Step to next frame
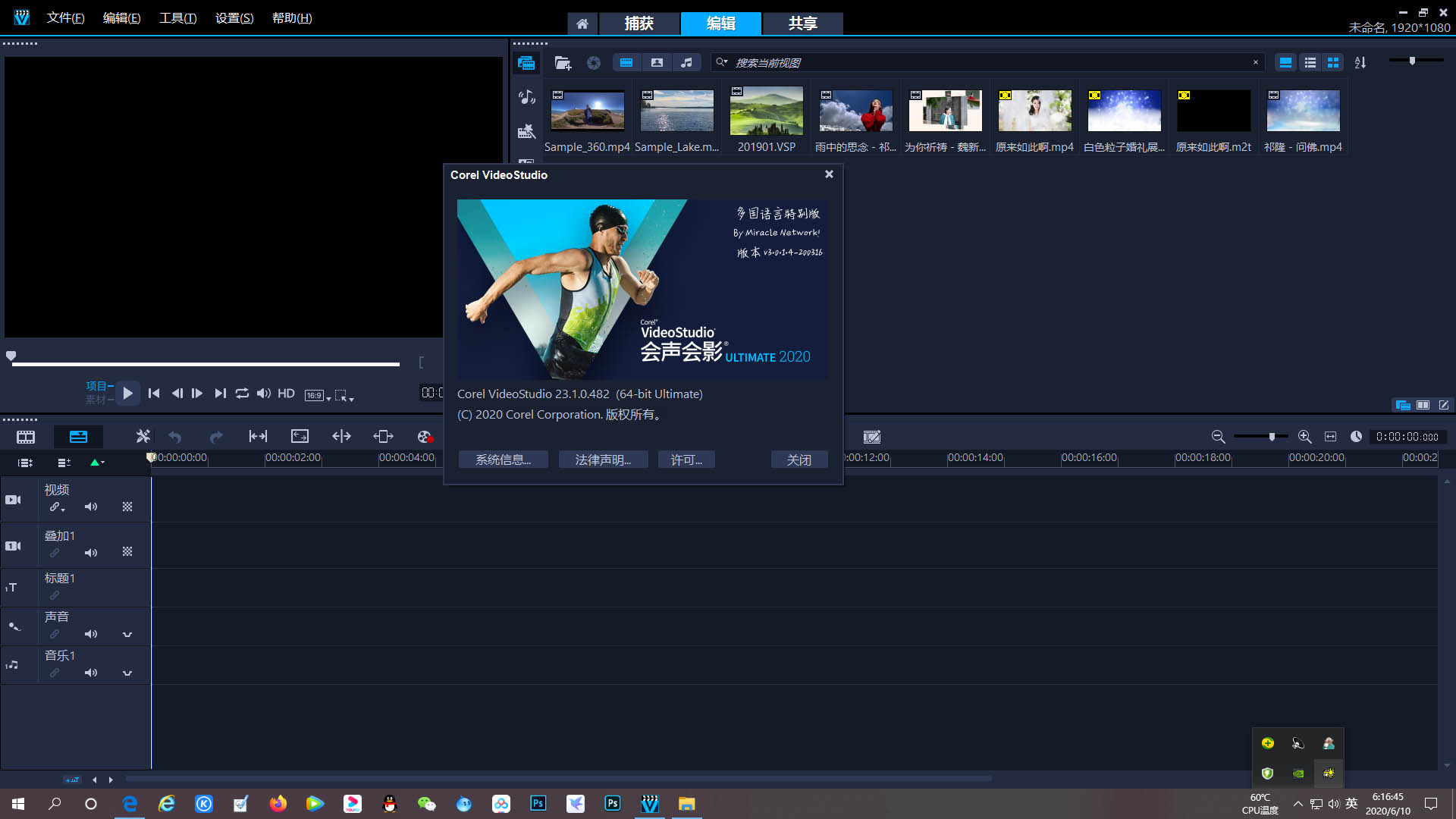Image resolution: width=1456 pixels, height=819 pixels. (x=197, y=393)
